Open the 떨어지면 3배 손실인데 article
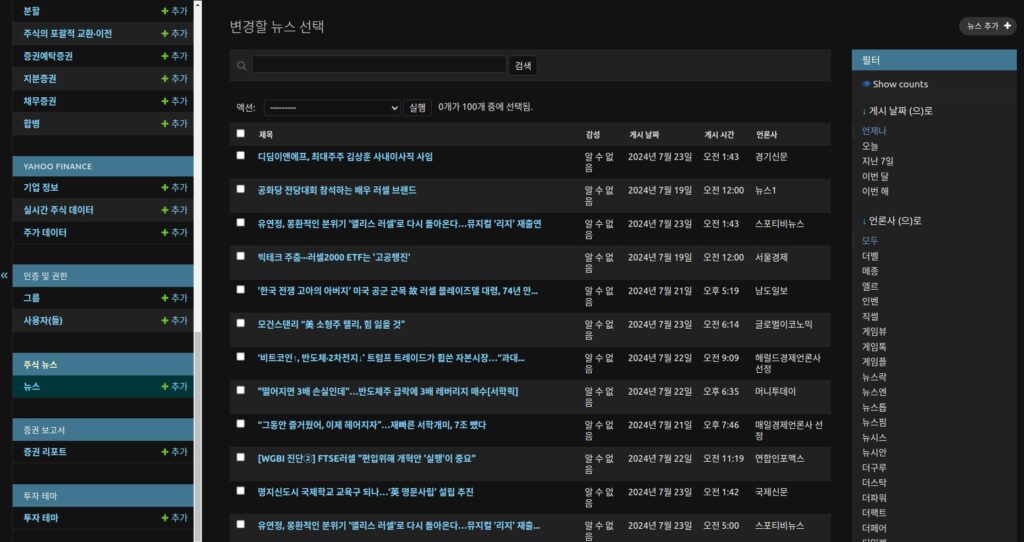The height and width of the screenshot is (542, 1024). (x=388, y=392)
